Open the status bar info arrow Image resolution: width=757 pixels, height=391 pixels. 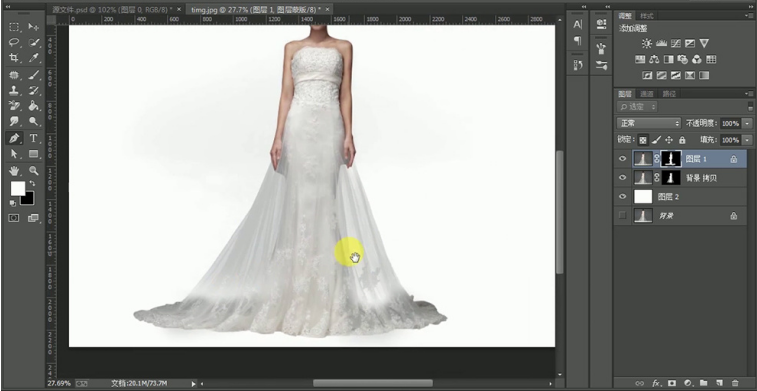(x=193, y=384)
